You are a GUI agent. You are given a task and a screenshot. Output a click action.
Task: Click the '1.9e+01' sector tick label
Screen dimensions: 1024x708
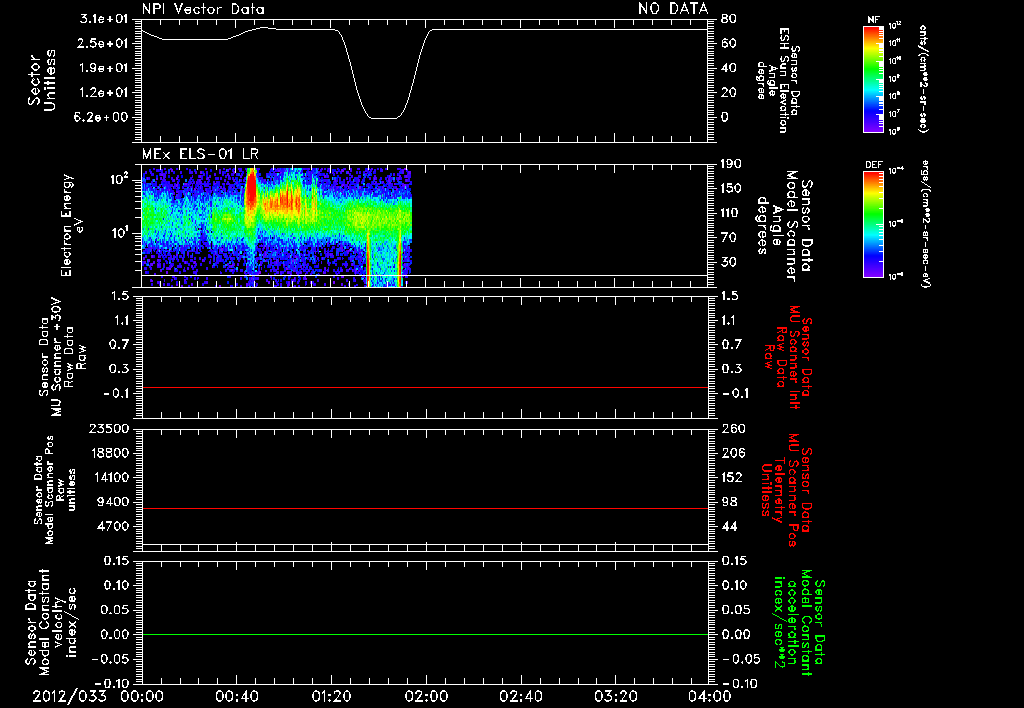pyautogui.click(x=104, y=68)
